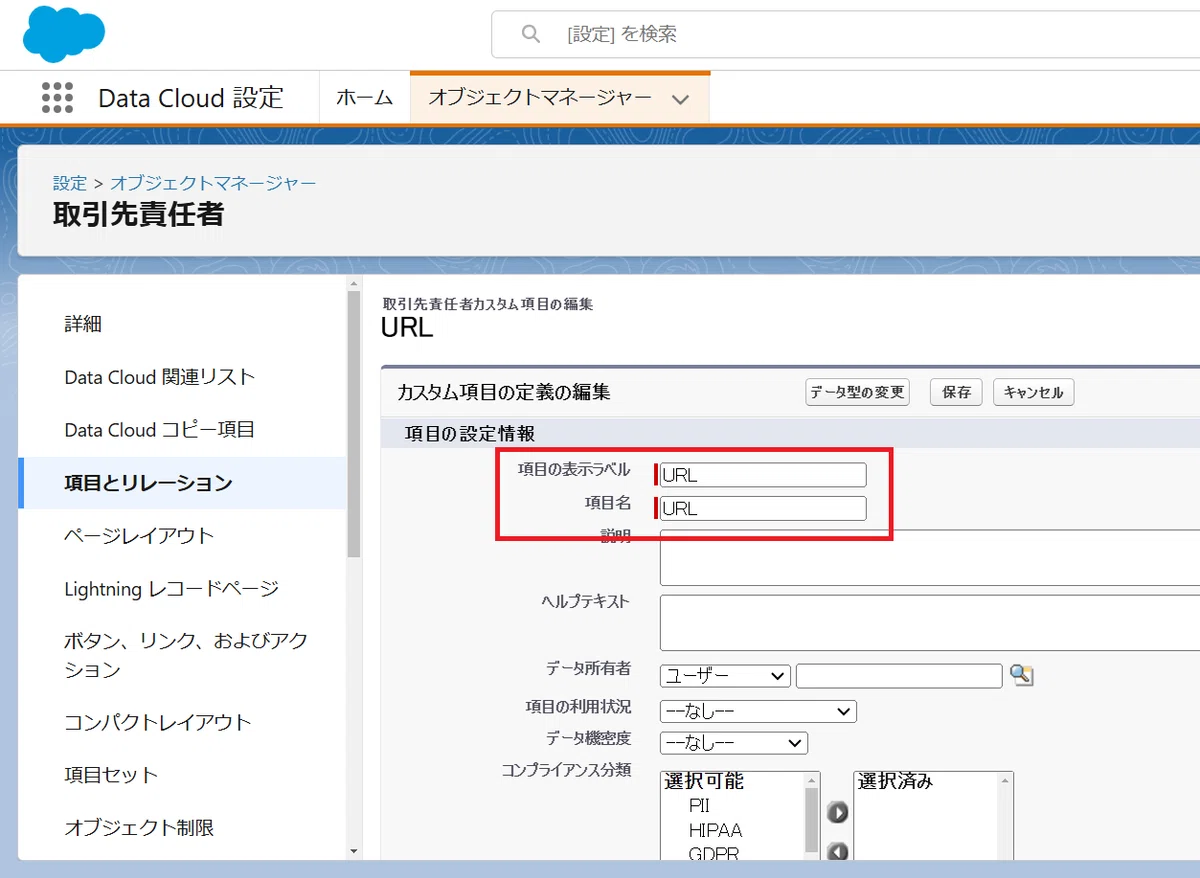Click the remove arrow for コンプライアンス分類
1200x878 pixels.
click(x=837, y=852)
